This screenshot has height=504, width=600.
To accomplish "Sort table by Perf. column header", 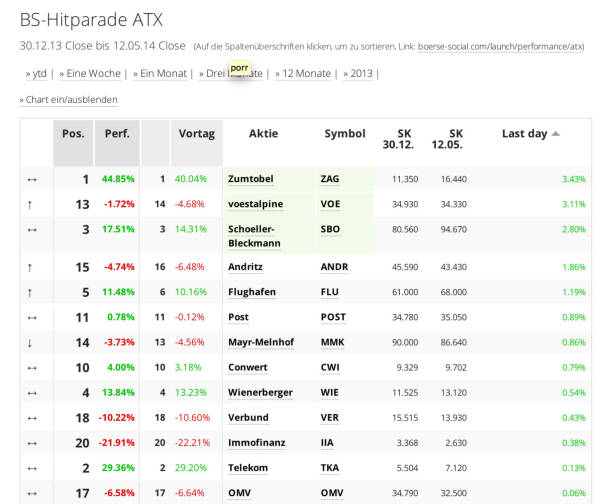I will click(x=117, y=134).
